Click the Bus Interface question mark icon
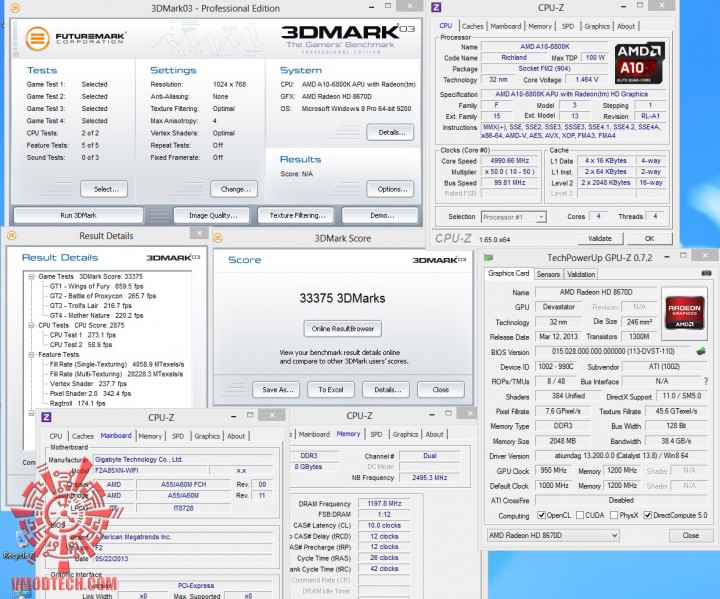 [x=706, y=381]
